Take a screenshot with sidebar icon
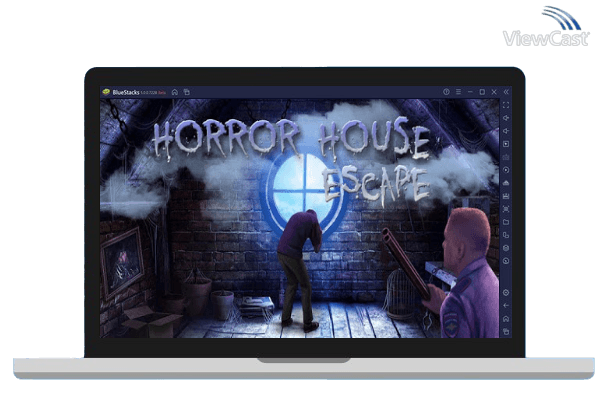The width and height of the screenshot is (602, 414). pyautogui.click(x=506, y=209)
